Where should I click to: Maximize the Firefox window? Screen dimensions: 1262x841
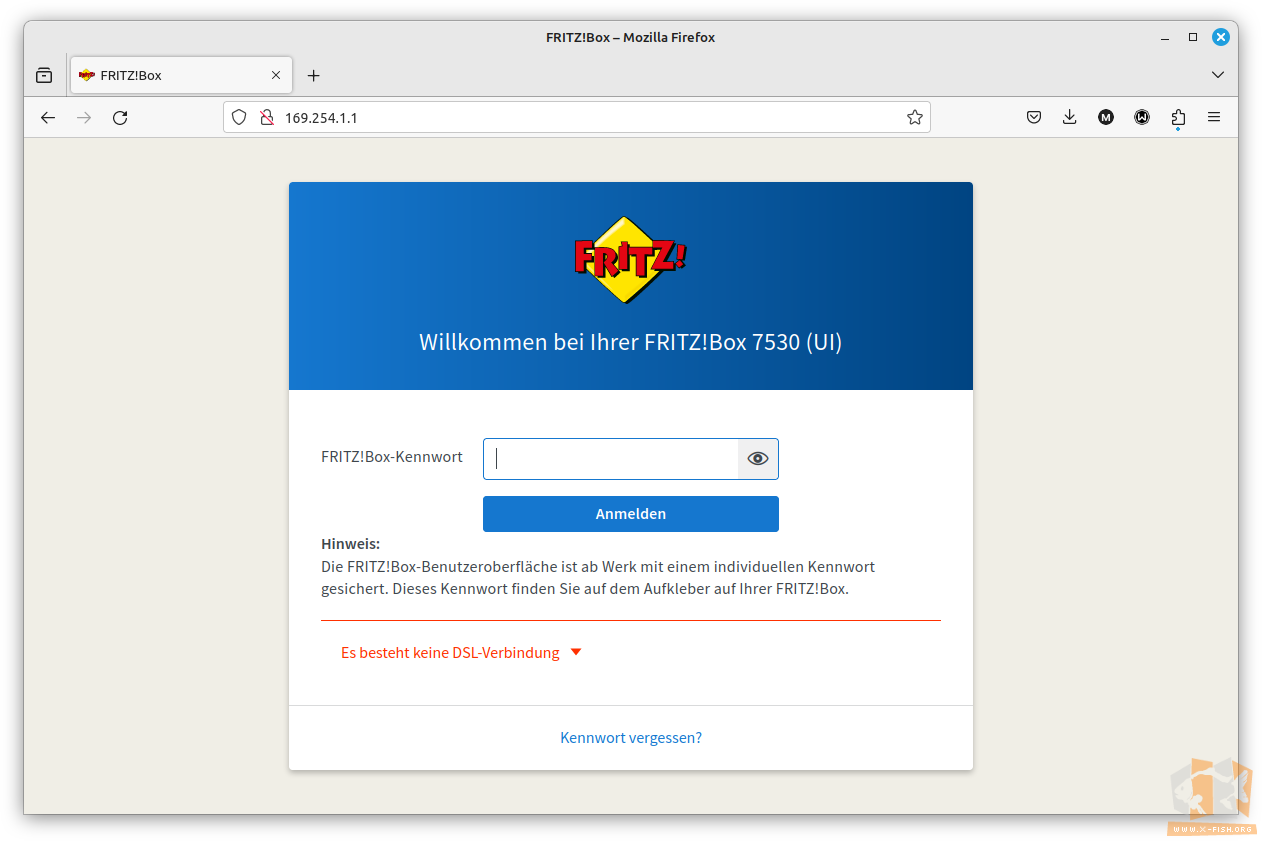[1193, 37]
